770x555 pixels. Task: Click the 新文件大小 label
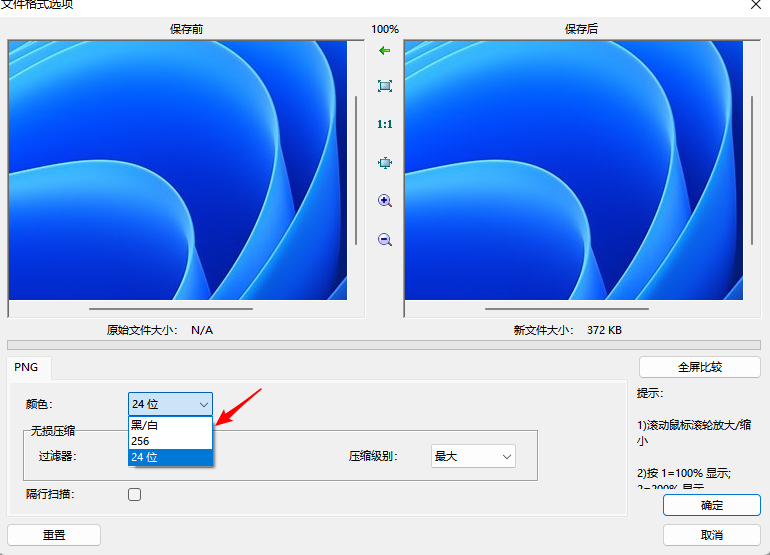point(544,330)
